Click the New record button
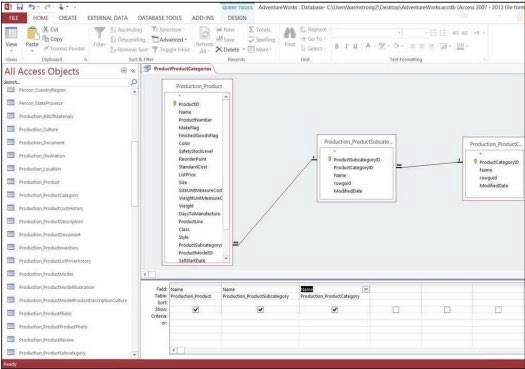The width and height of the screenshot is (525, 369). pos(225,30)
